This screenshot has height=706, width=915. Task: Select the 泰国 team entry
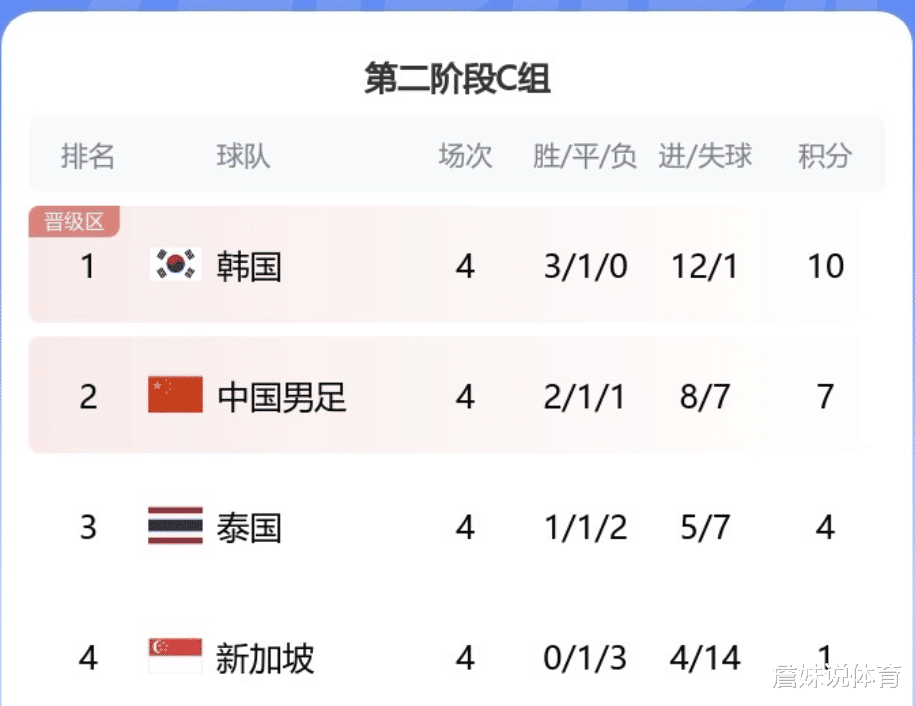249,528
